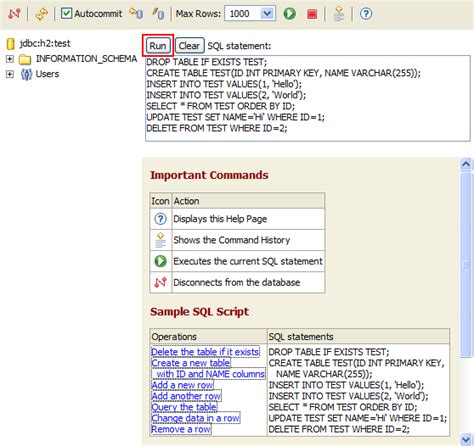The height and width of the screenshot is (446, 474).
Task: Toggle the Autocommit checkbox
Action: click(66, 13)
